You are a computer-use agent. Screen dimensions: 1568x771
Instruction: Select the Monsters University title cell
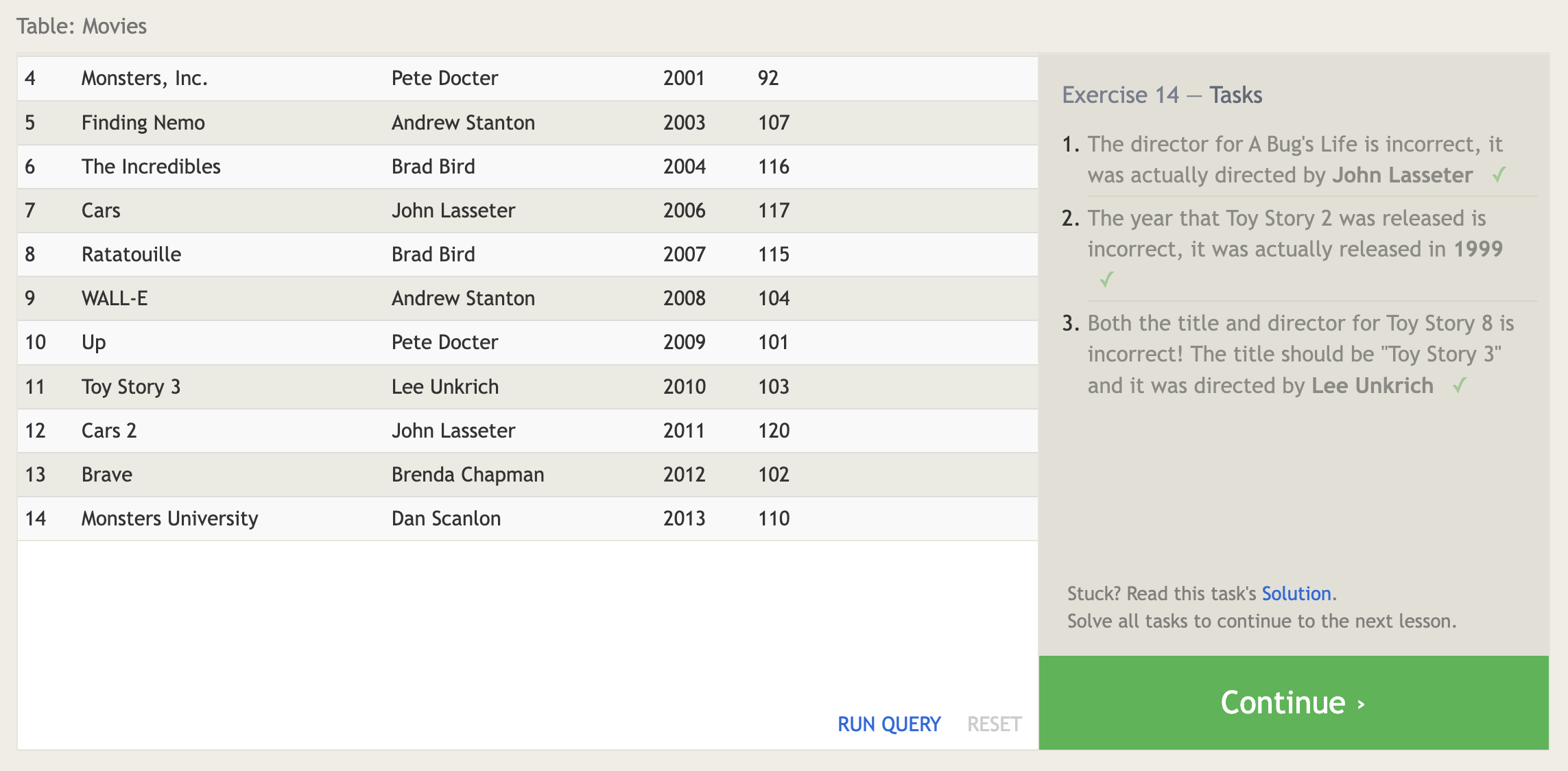point(169,519)
